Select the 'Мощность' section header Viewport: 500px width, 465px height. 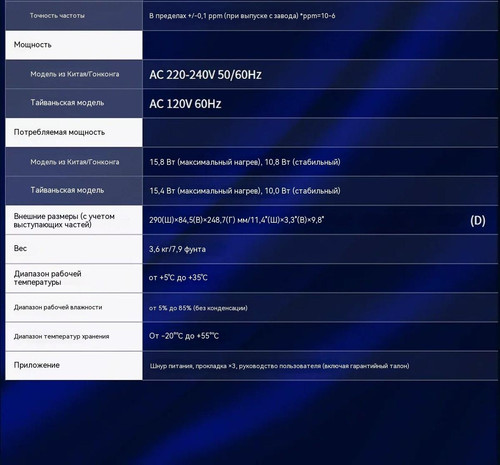[74, 45]
